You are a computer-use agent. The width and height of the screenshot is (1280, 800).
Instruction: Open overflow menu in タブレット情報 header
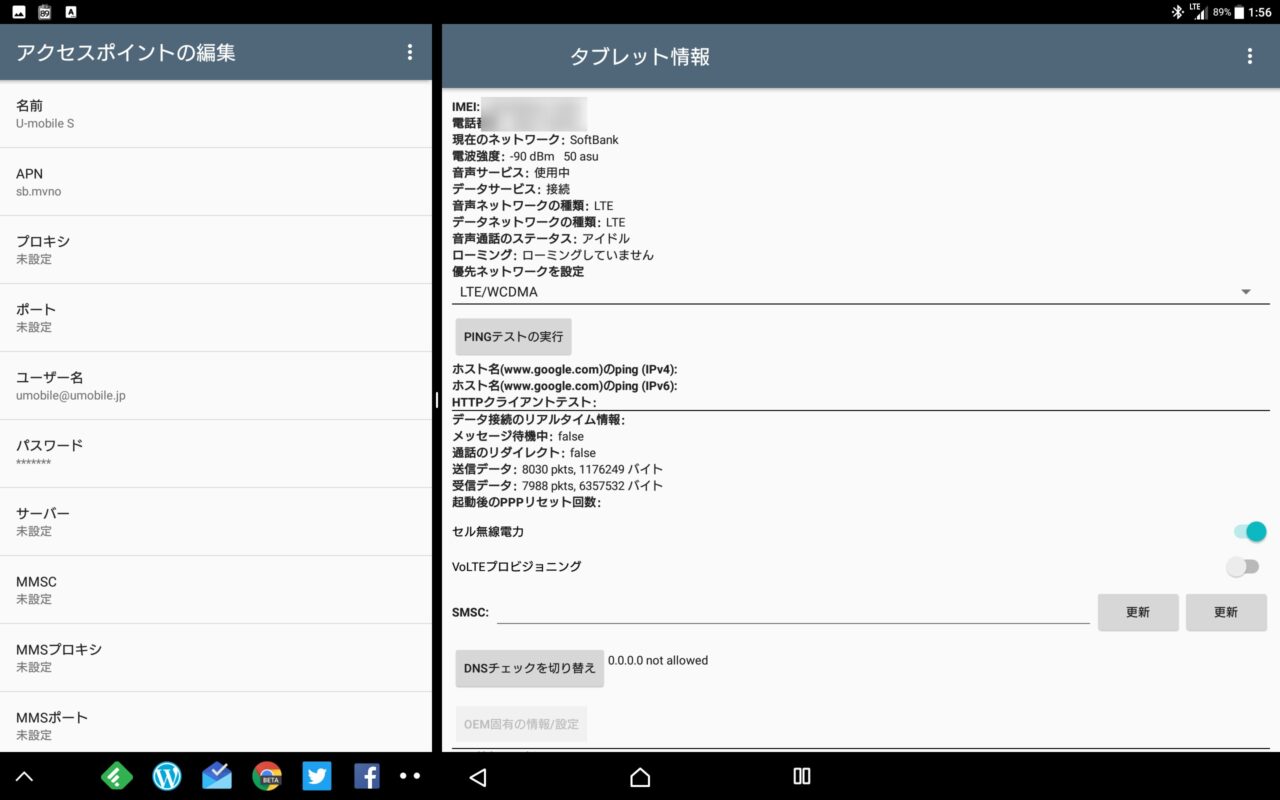click(1249, 57)
